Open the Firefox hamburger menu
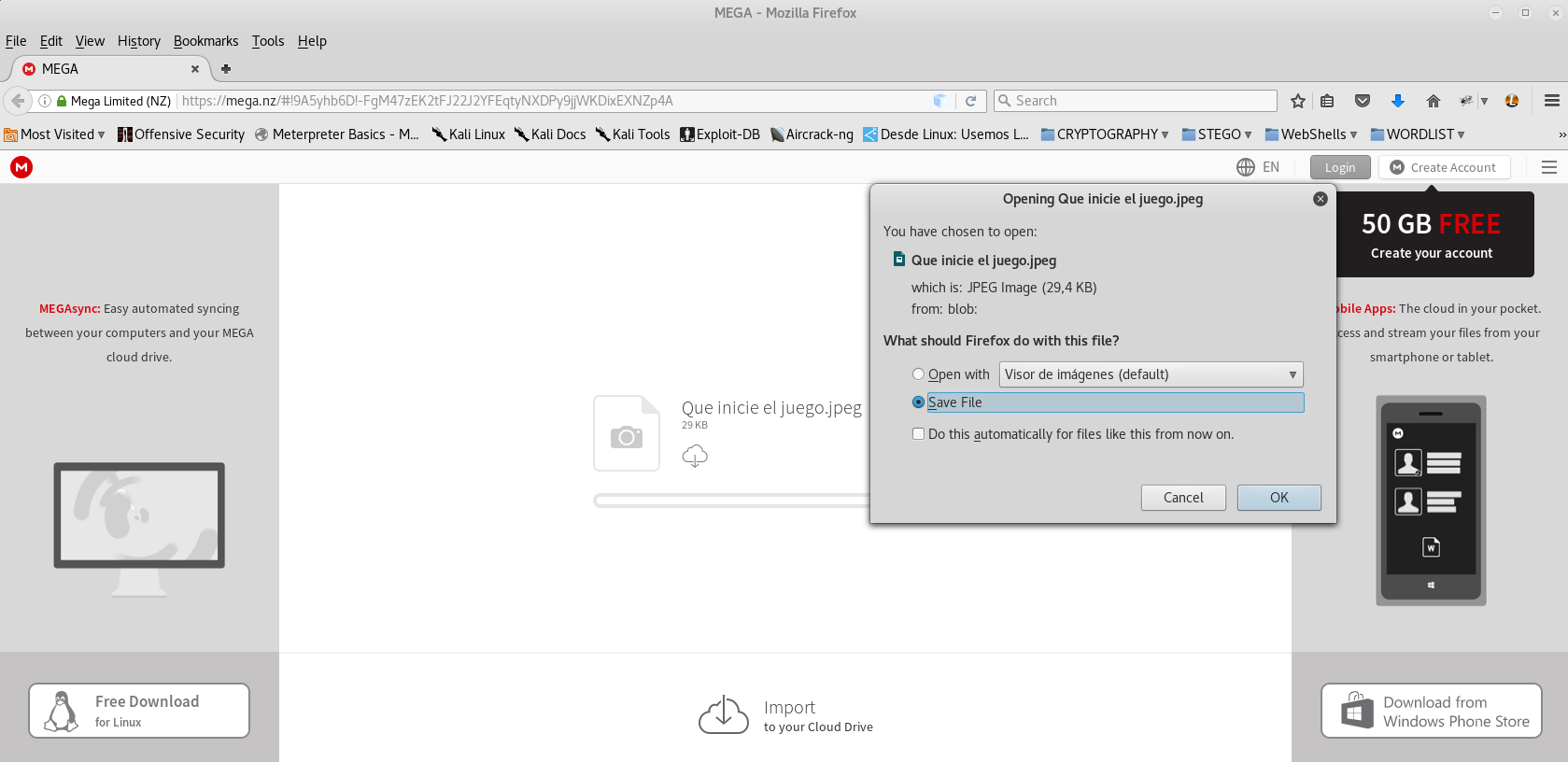 click(x=1551, y=101)
